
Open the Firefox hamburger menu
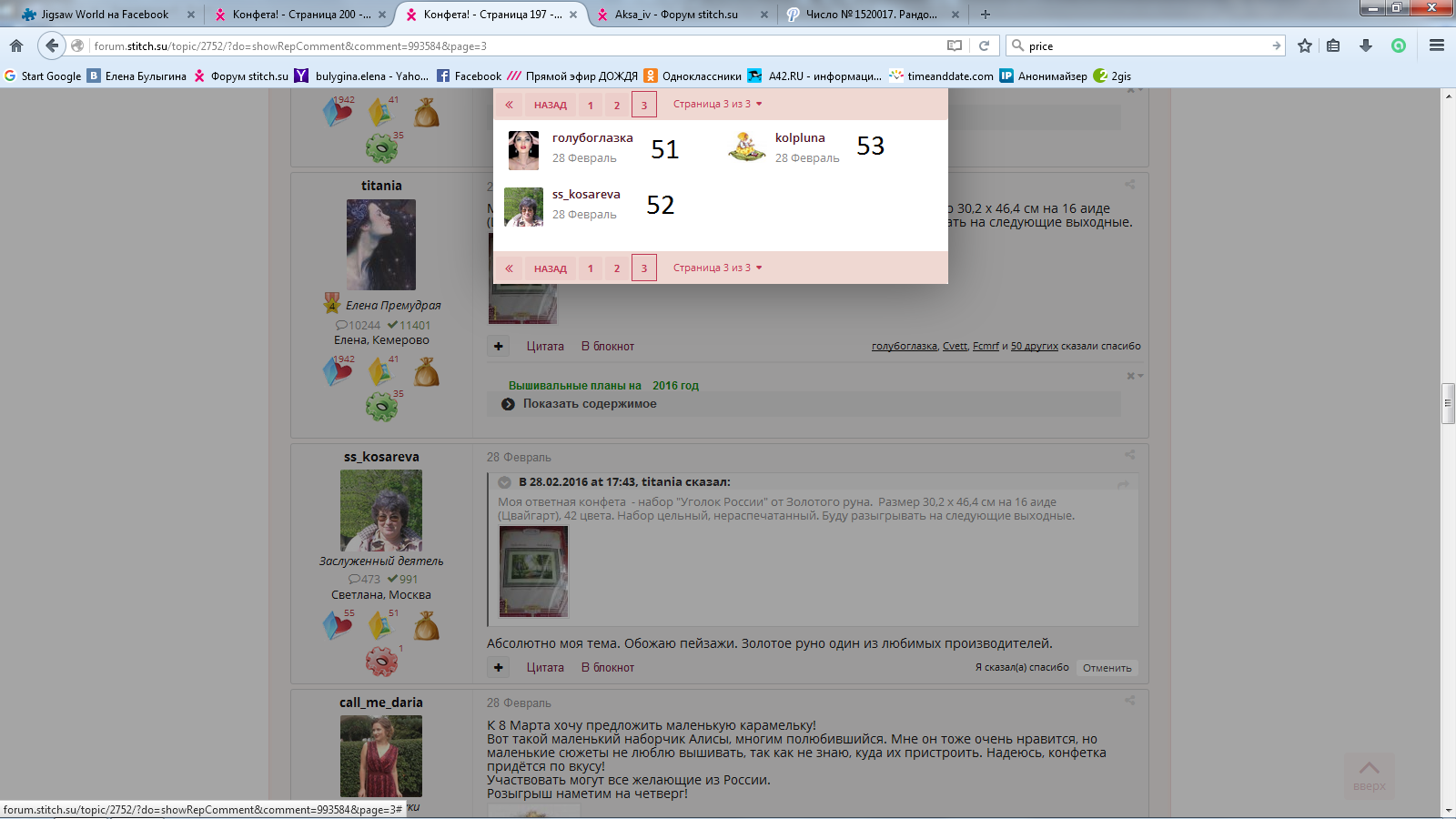[1437, 45]
